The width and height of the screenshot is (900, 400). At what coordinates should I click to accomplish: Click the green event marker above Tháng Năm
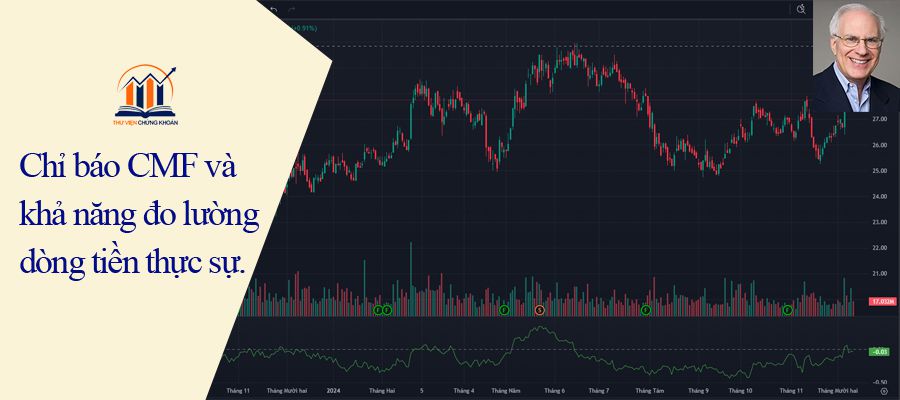pyautogui.click(x=504, y=310)
